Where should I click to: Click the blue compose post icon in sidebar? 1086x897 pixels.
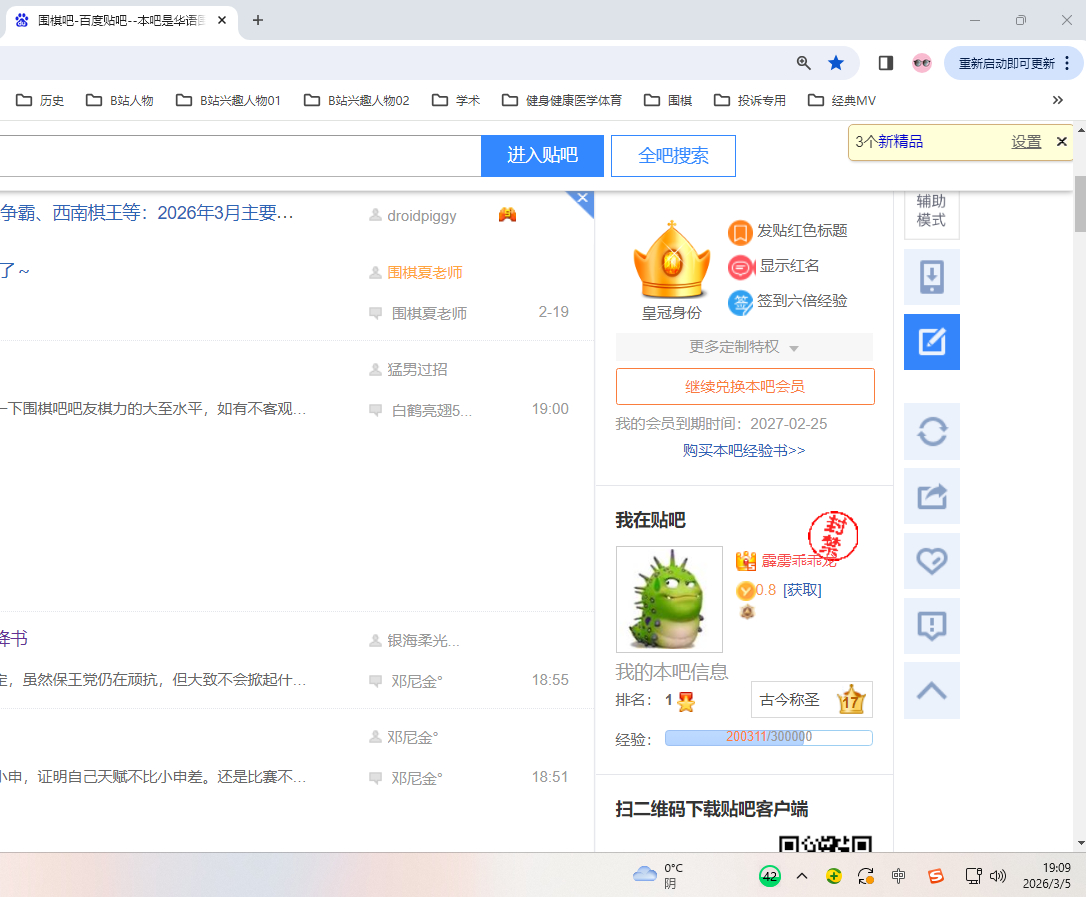(x=931, y=342)
